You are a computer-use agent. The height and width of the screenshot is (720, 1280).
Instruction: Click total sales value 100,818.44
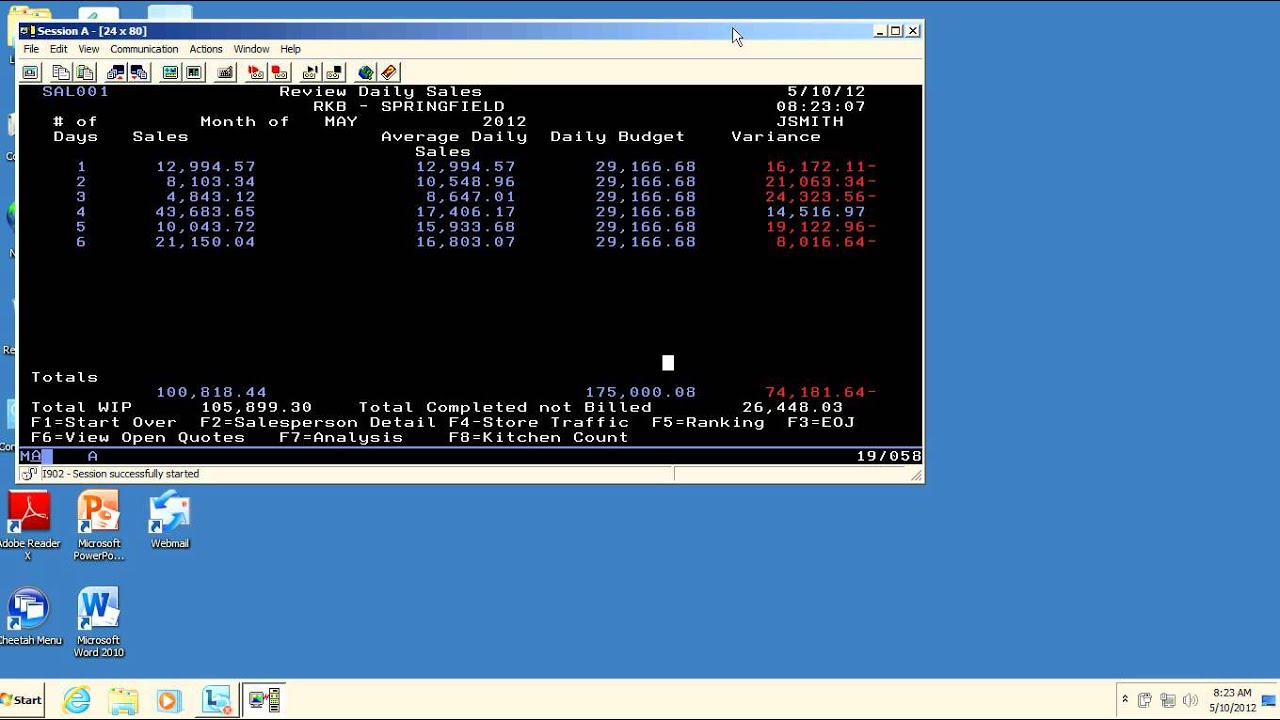pos(211,392)
